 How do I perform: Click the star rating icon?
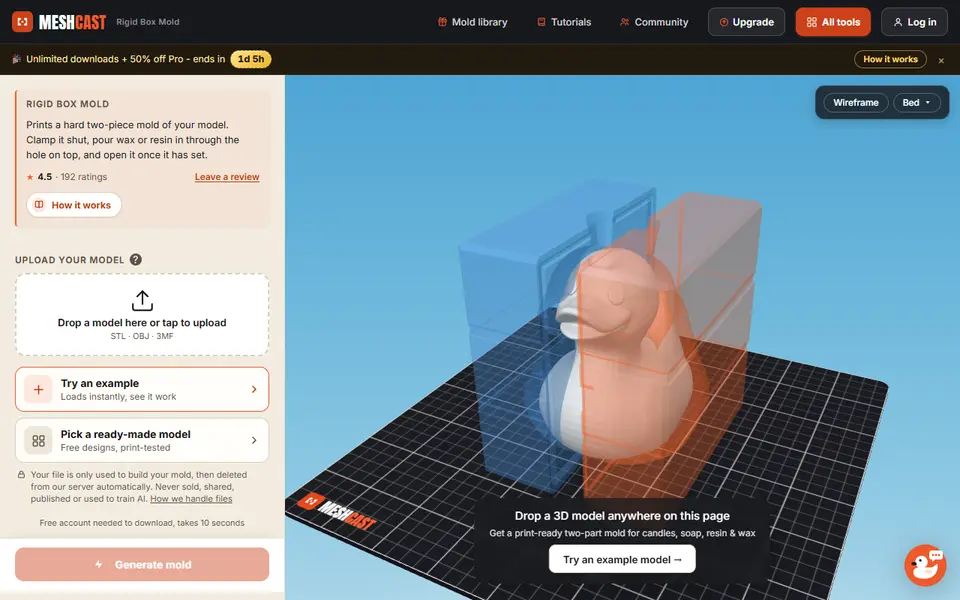tap(29, 177)
